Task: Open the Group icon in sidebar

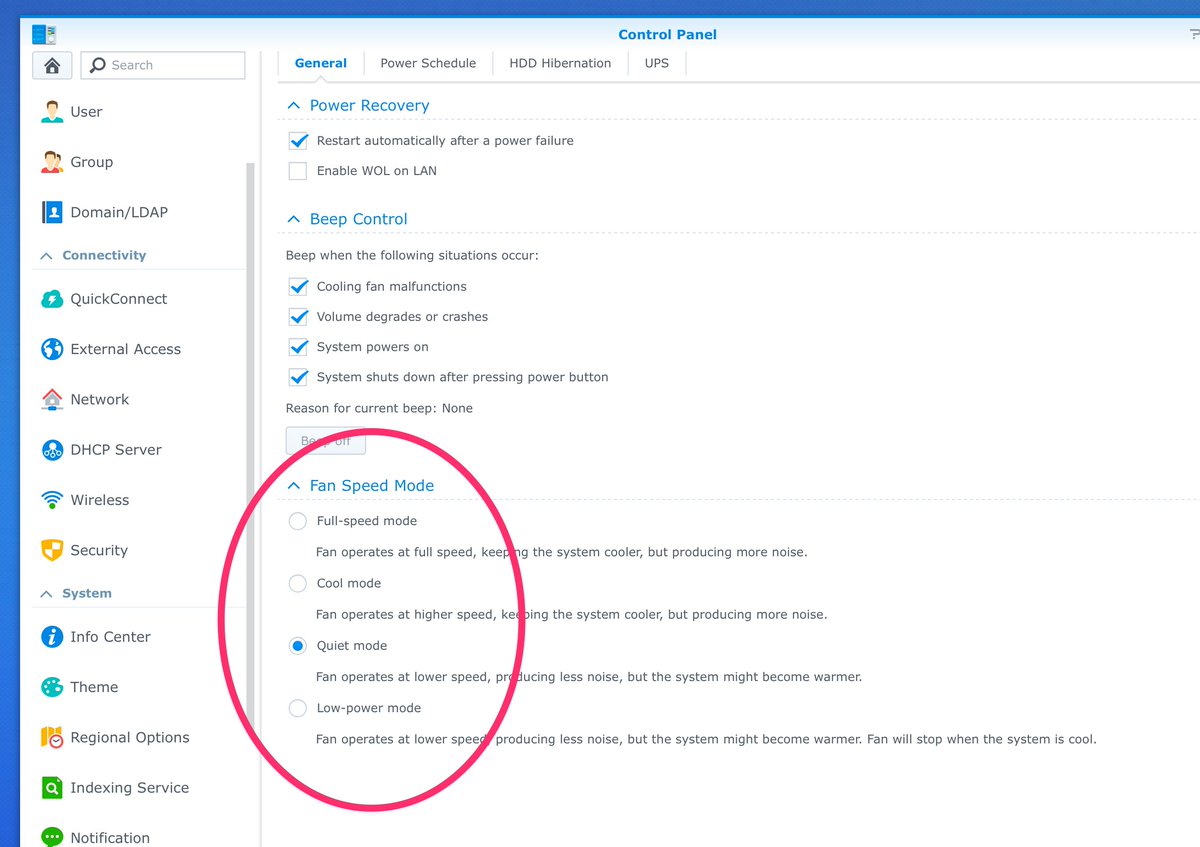Action: (52, 161)
